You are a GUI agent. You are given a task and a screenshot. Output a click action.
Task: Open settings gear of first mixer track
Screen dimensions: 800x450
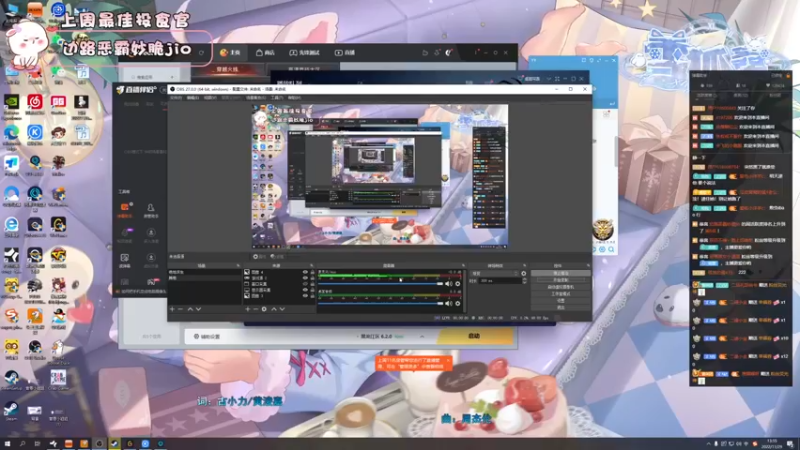pos(458,284)
